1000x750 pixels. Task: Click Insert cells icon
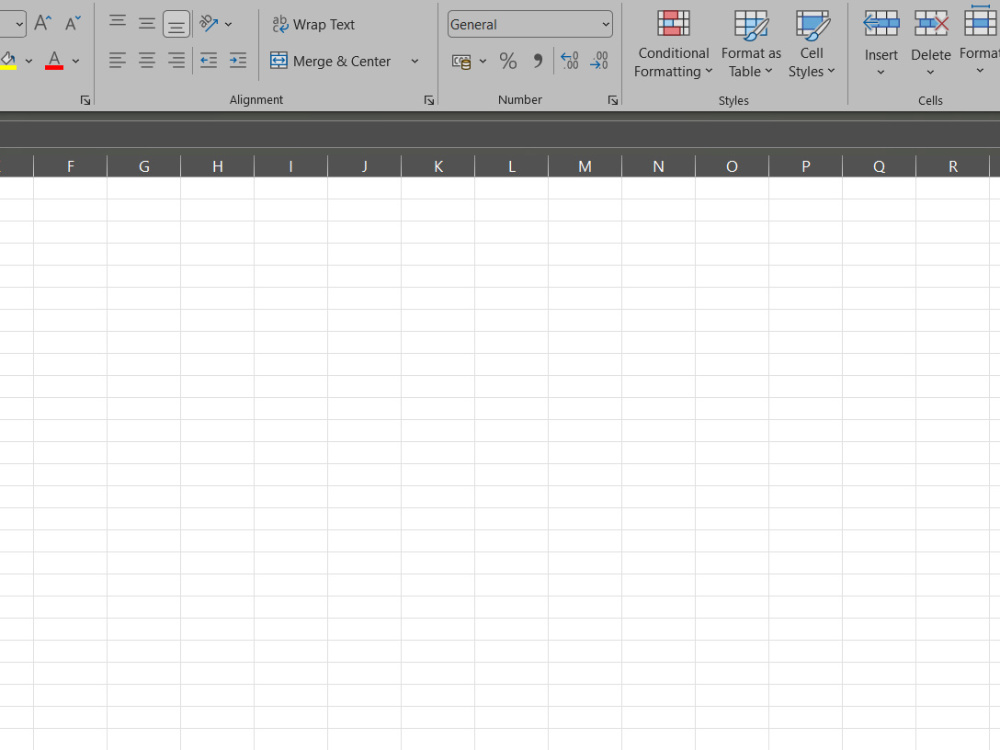click(881, 25)
